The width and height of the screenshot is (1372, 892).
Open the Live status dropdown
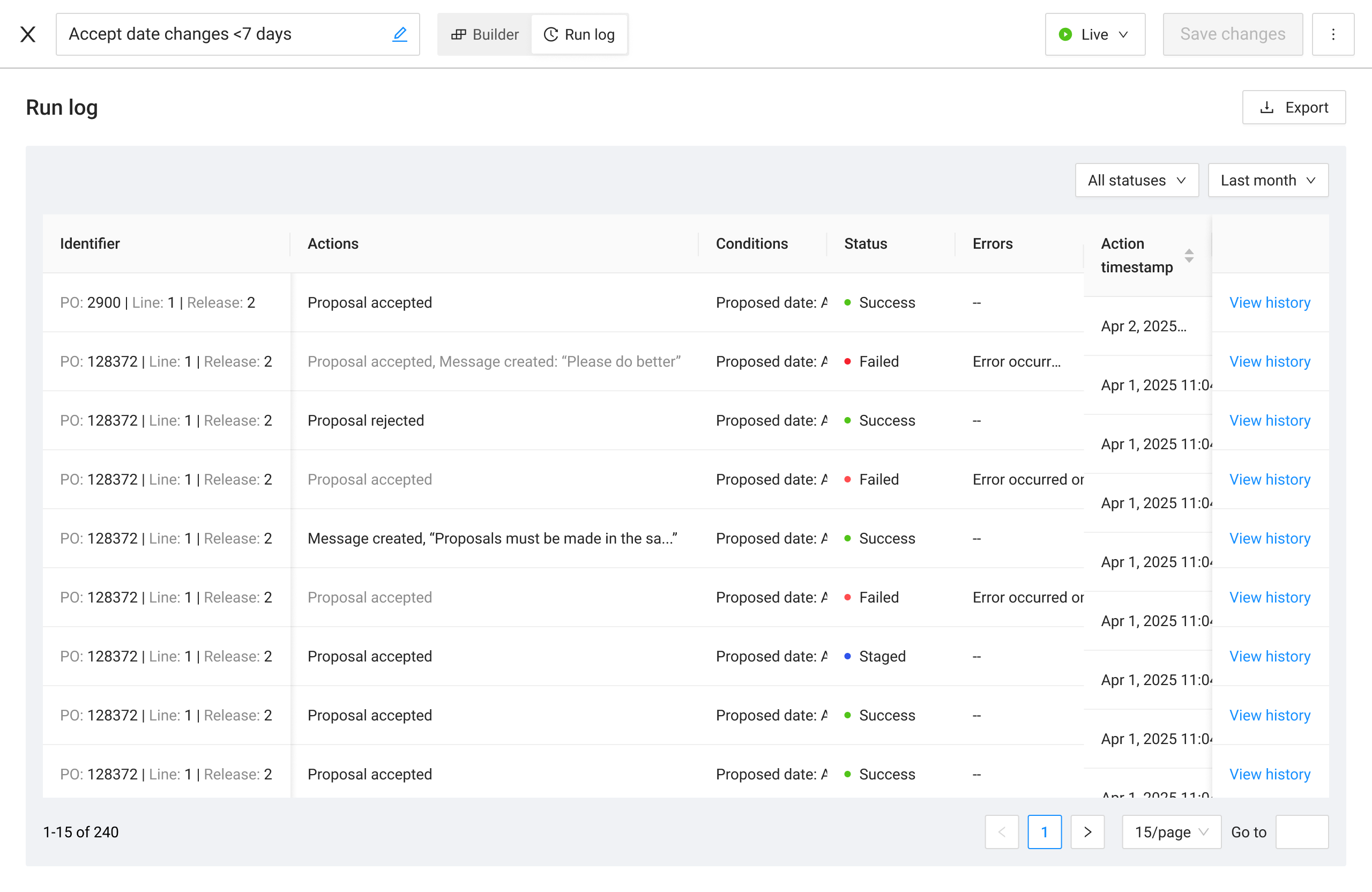tap(1094, 35)
